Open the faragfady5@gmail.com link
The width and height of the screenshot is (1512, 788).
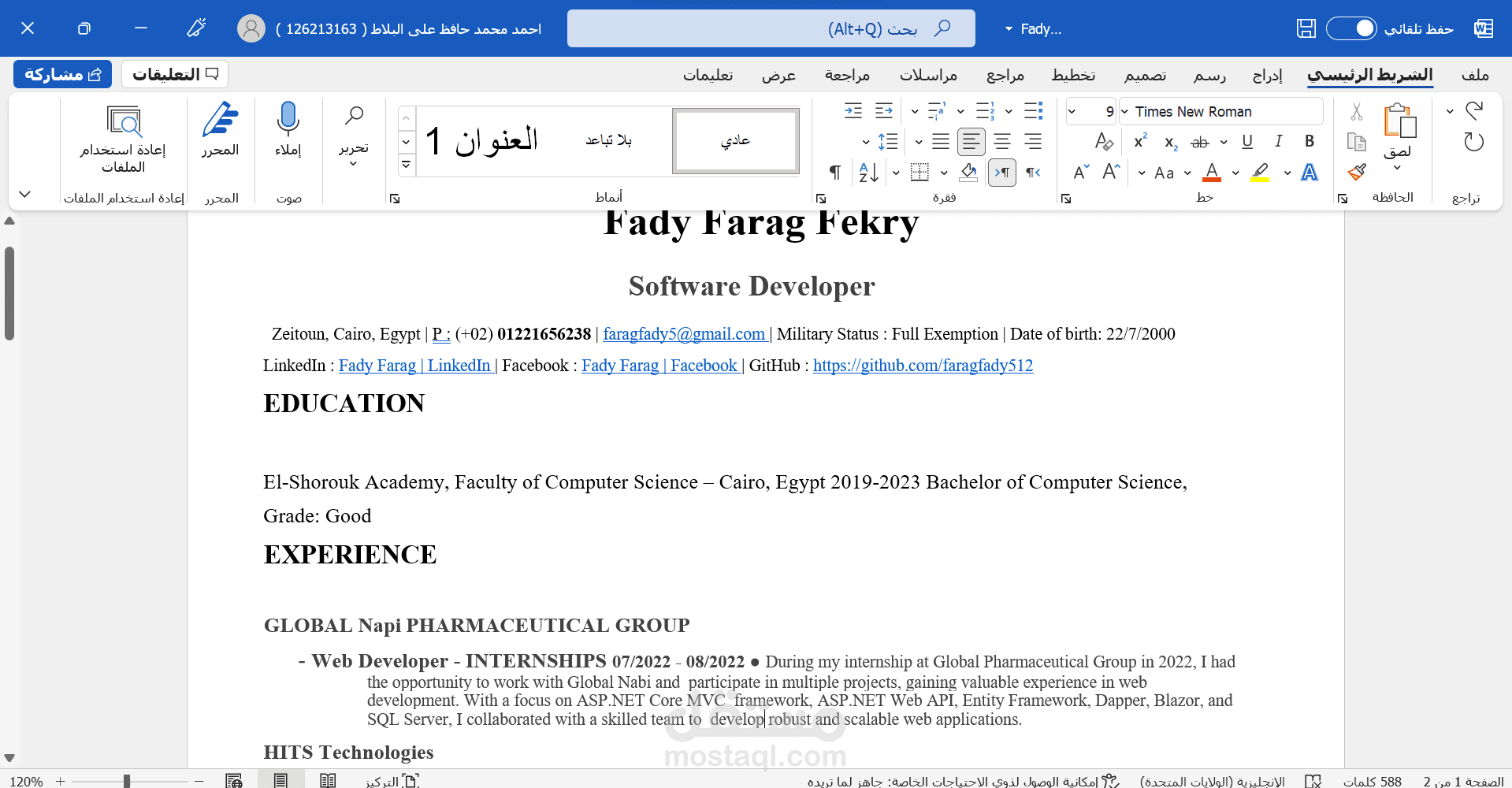coord(684,334)
